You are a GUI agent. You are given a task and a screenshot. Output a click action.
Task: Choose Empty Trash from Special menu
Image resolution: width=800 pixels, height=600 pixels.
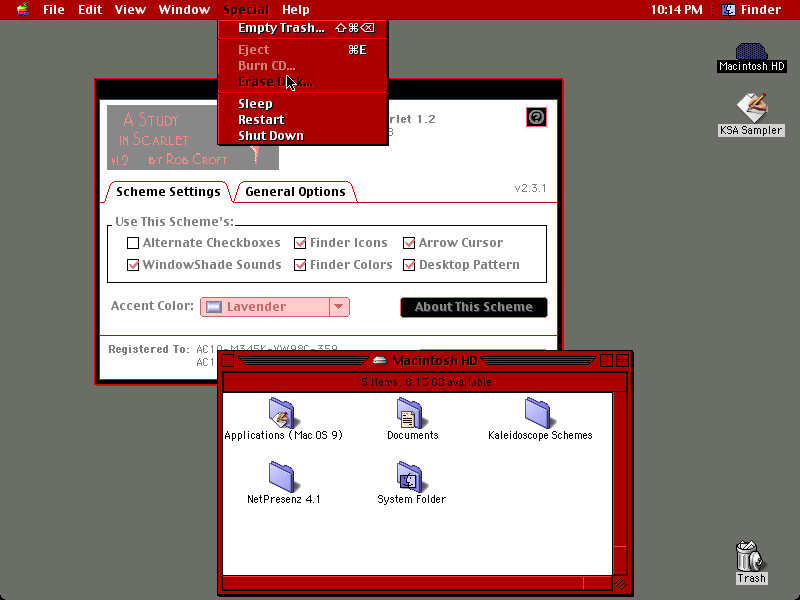coord(303,28)
